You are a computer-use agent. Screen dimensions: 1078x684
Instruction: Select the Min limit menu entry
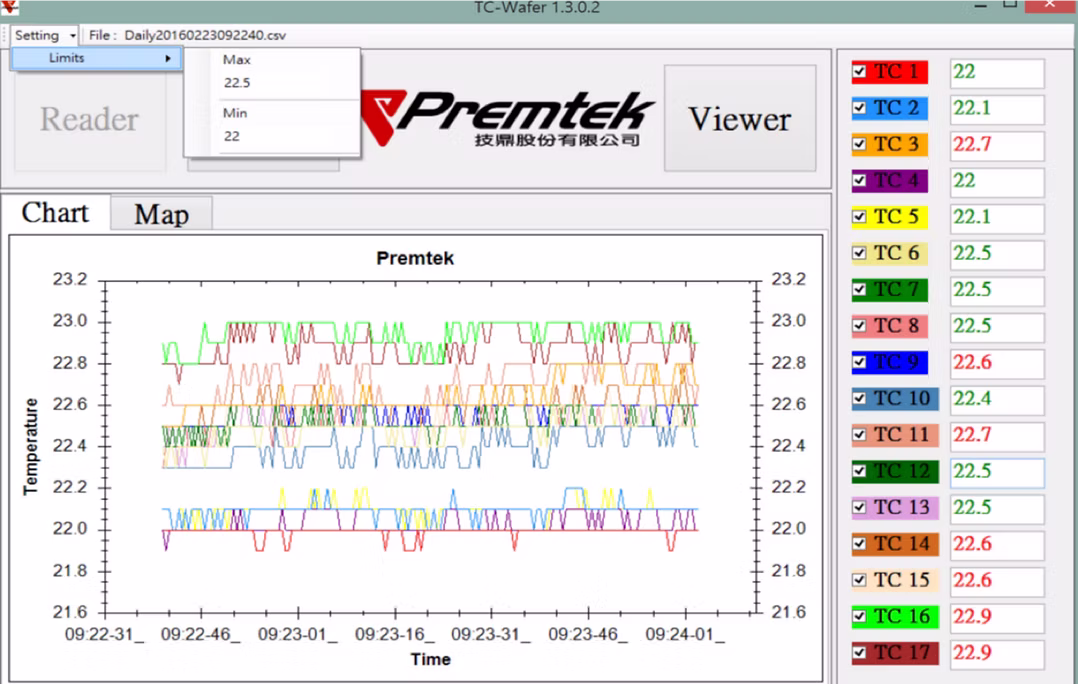(x=235, y=113)
